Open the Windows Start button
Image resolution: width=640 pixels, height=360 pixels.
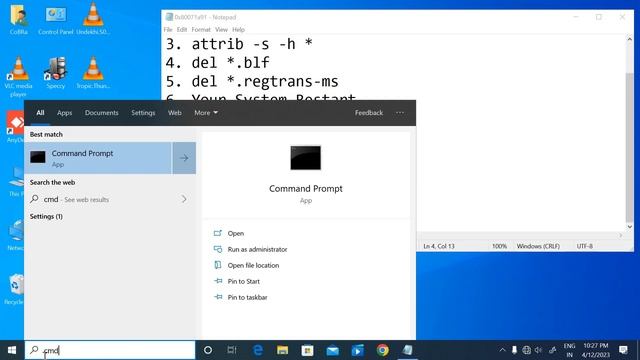12,350
